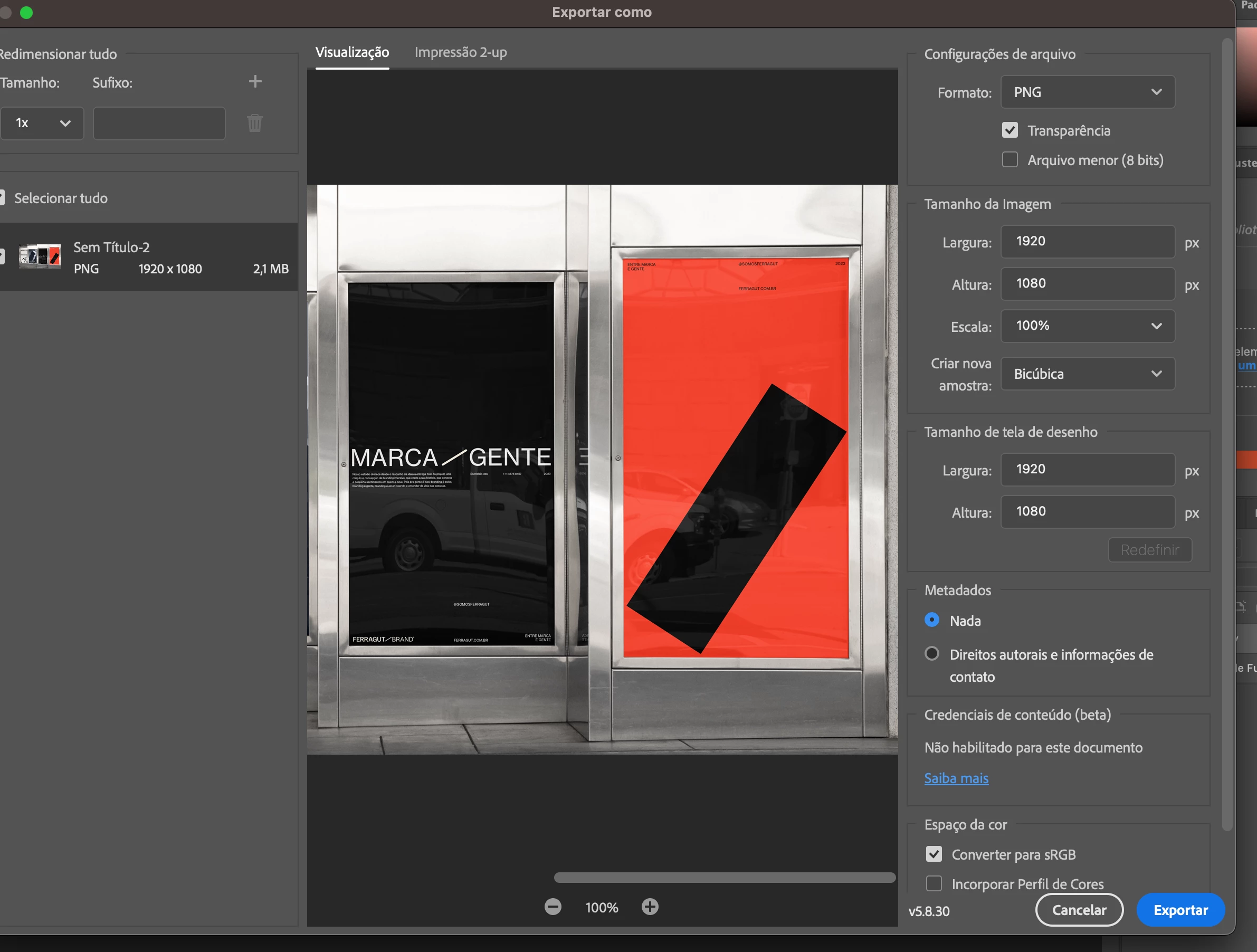Open the Visualização tab

[x=352, y=52]
